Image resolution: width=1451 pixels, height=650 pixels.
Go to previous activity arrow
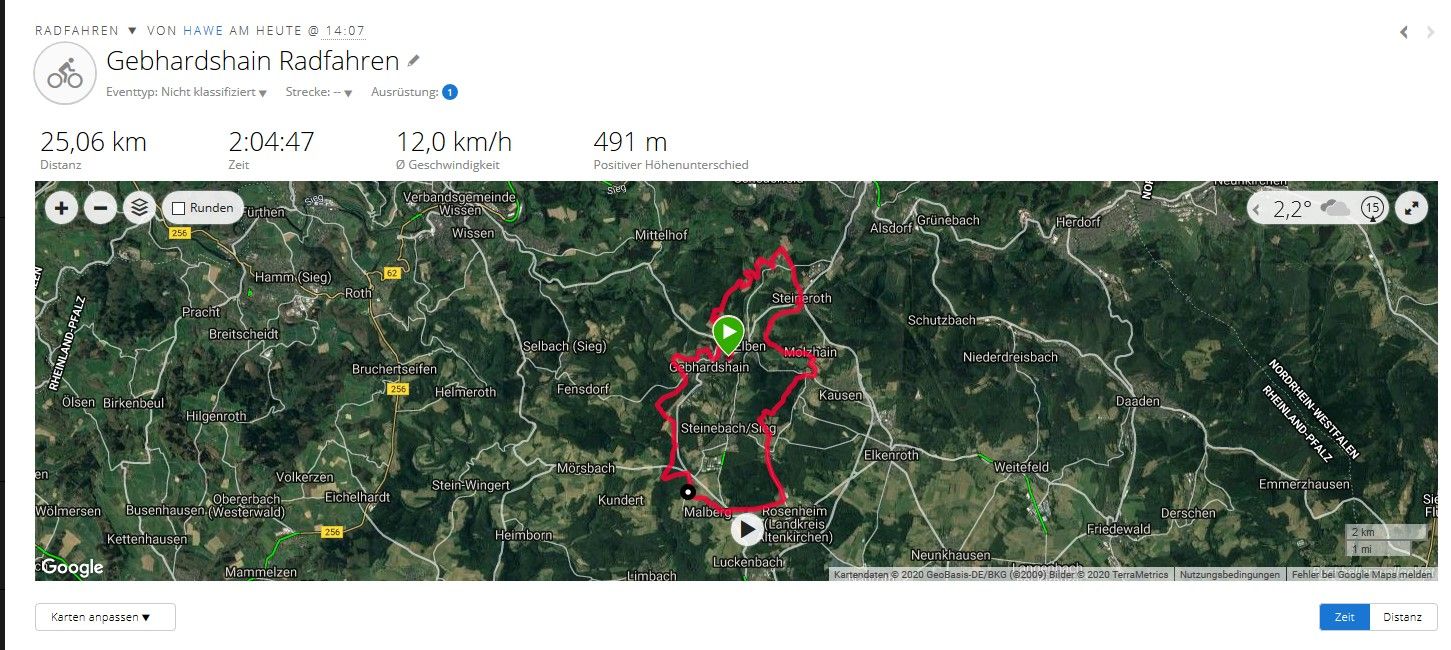(x=1404, y=32)
